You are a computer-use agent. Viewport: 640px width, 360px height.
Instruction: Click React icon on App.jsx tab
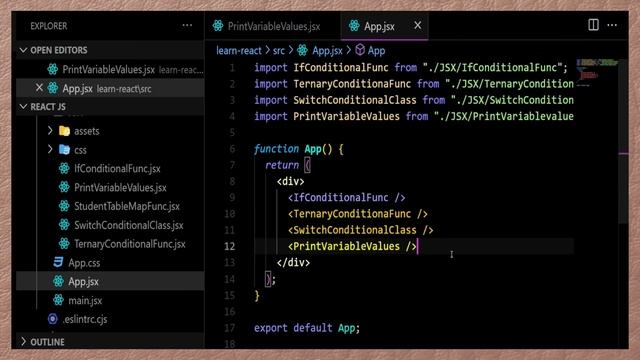click(354, 26)
